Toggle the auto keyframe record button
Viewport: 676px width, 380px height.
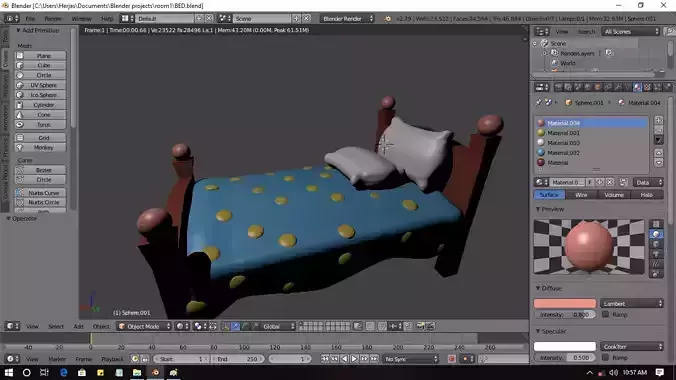pos(451,359)
